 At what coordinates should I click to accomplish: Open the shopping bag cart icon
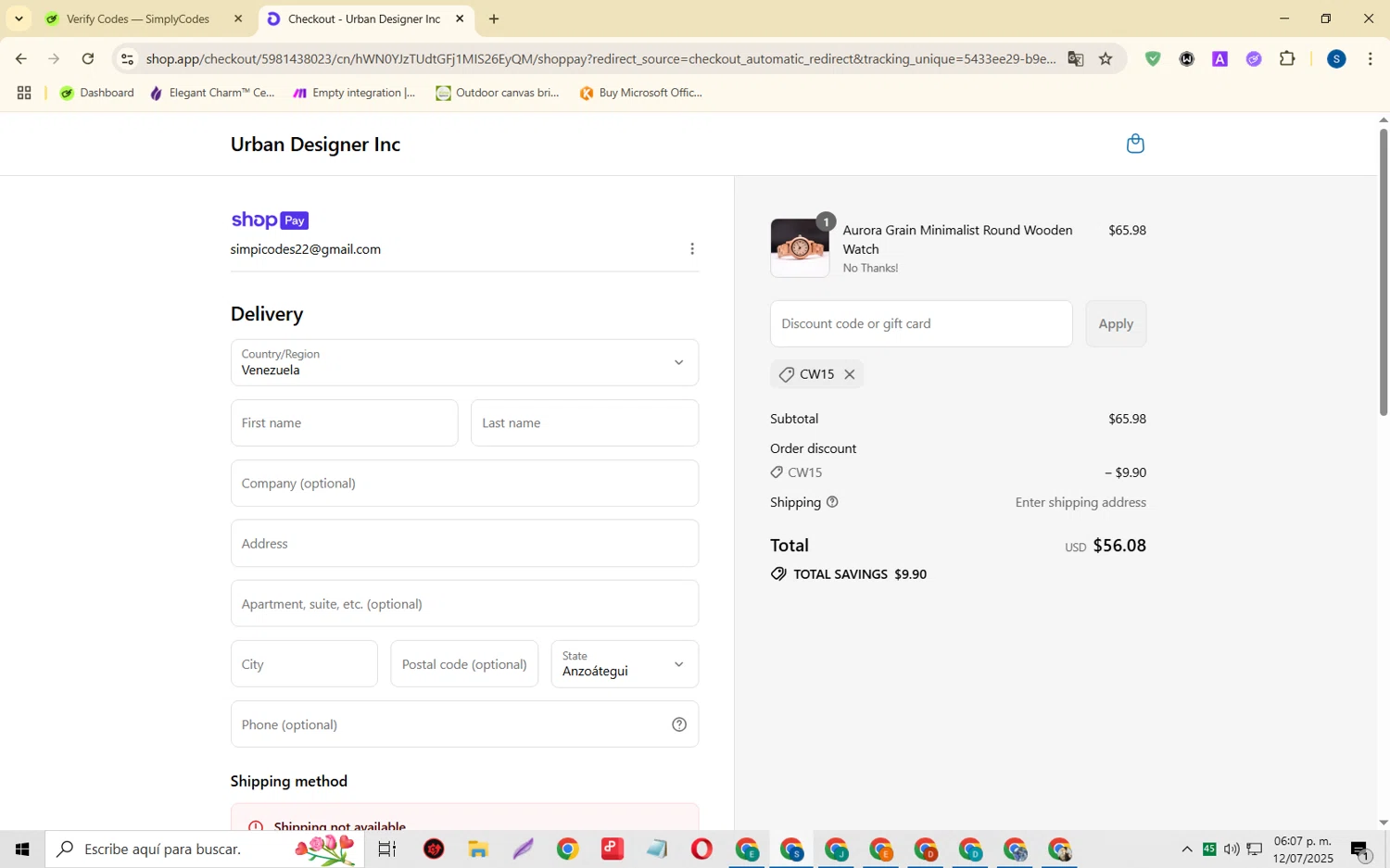coord(1135,144)
